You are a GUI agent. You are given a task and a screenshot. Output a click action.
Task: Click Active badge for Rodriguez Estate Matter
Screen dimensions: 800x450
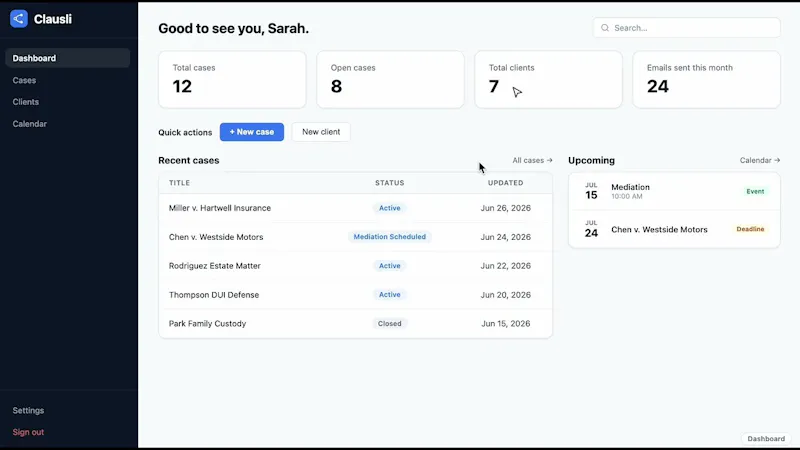click(x=390, y=266)
